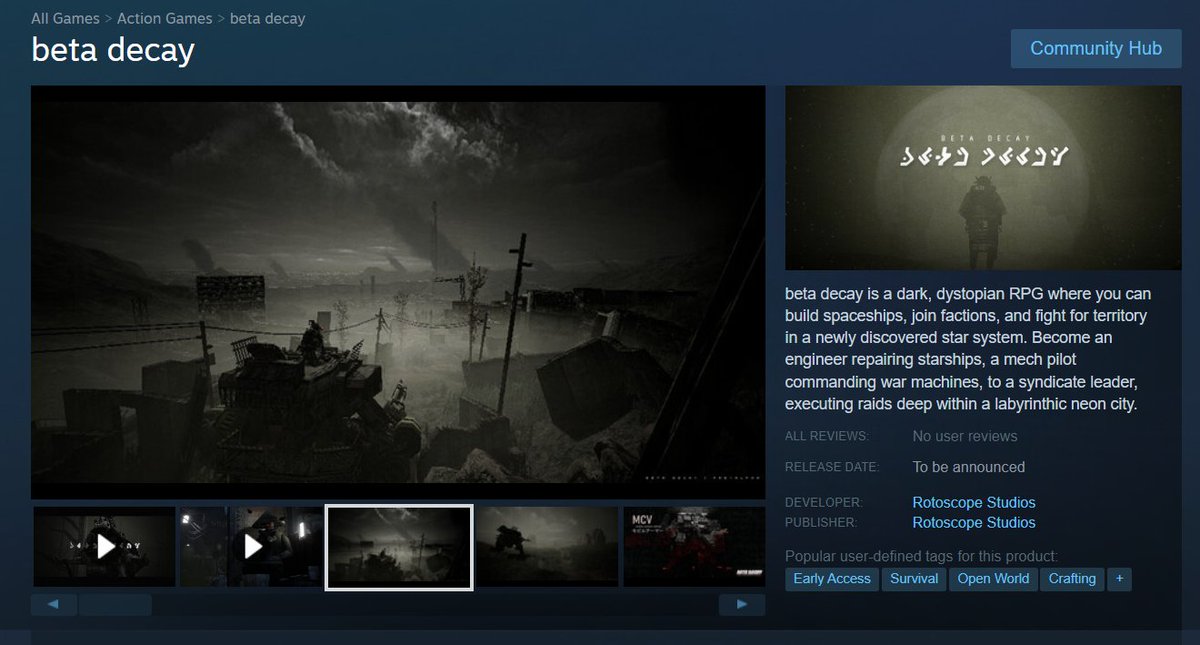Click the 'ALL REVIEWS:' label

[827, 437]
